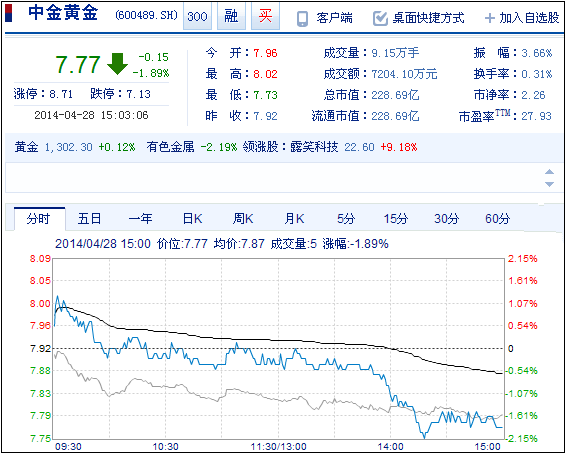Click the green down arrow indicator
The image size is (566, 454).
click(x=117, y=64)
